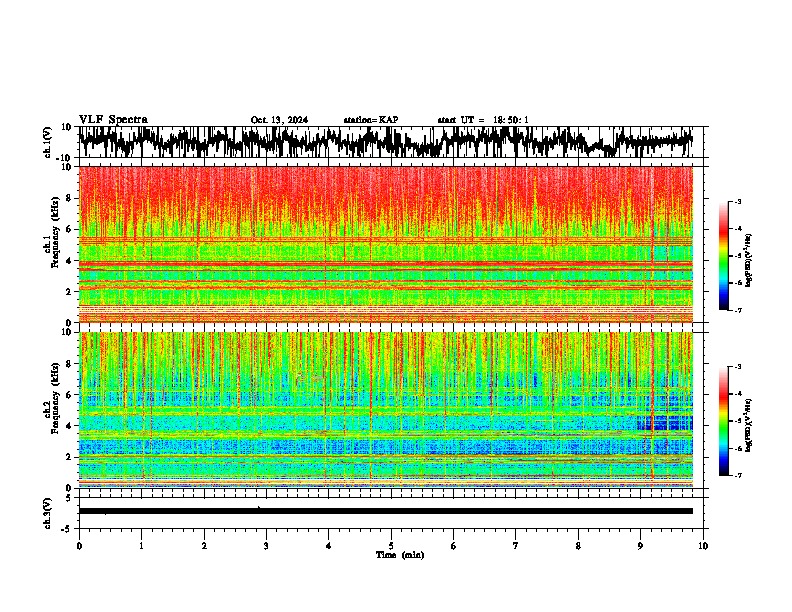Click the "station=KAP" label
This screenshot has width=792, height=612.
[x=371, y=120]
